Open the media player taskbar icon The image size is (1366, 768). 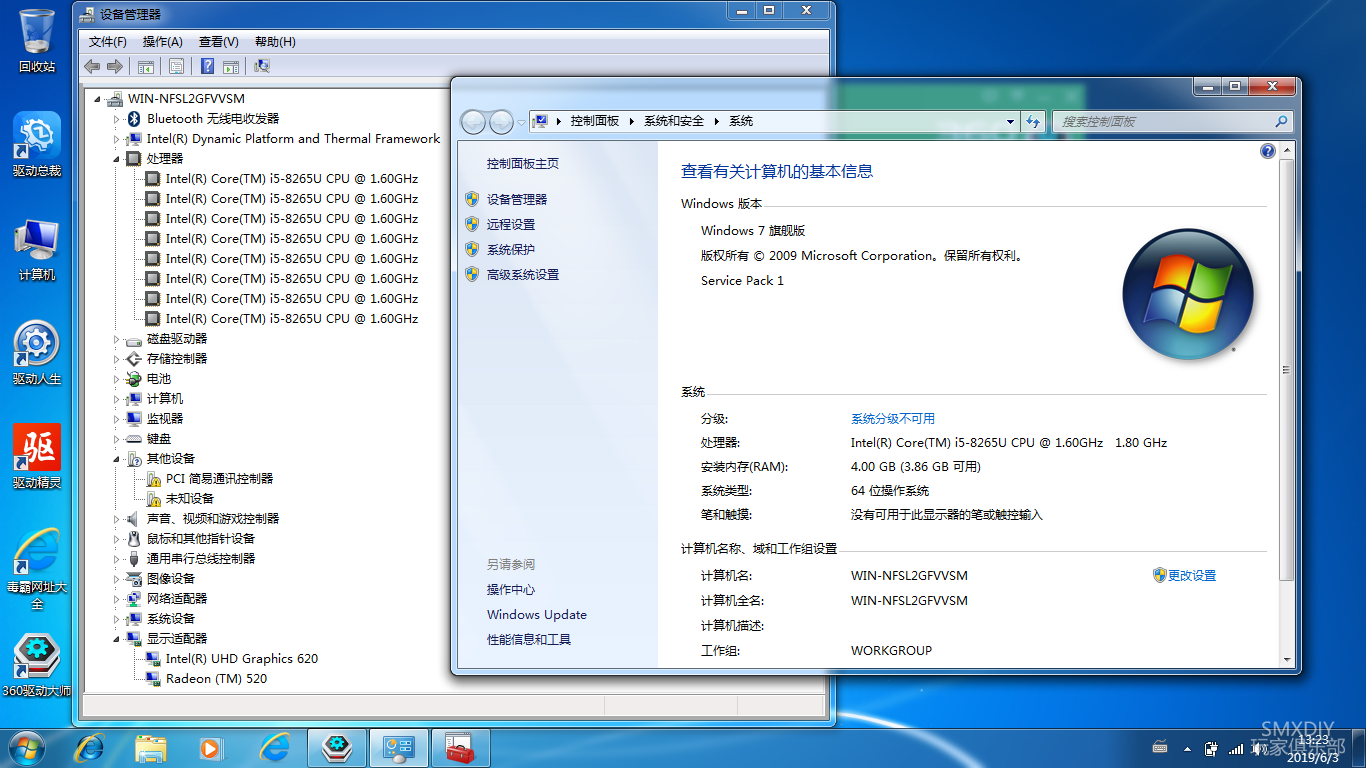click(211, 747)
